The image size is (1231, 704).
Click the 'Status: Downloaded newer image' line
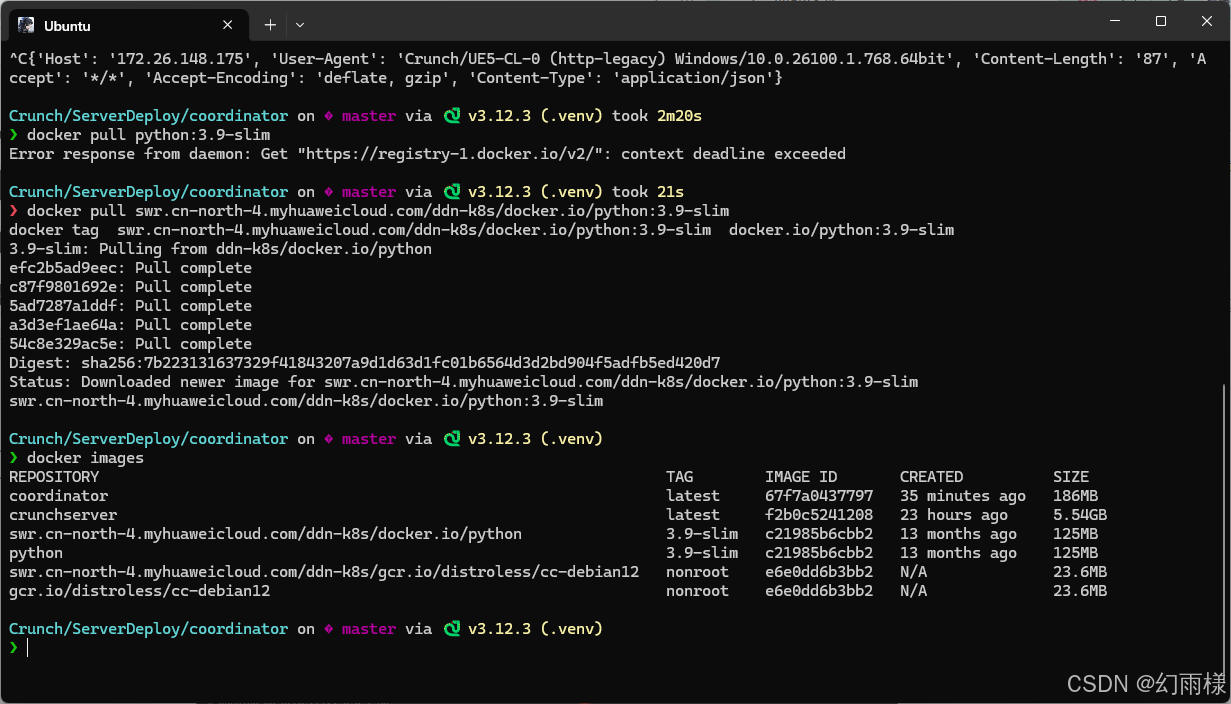(463, 382)
